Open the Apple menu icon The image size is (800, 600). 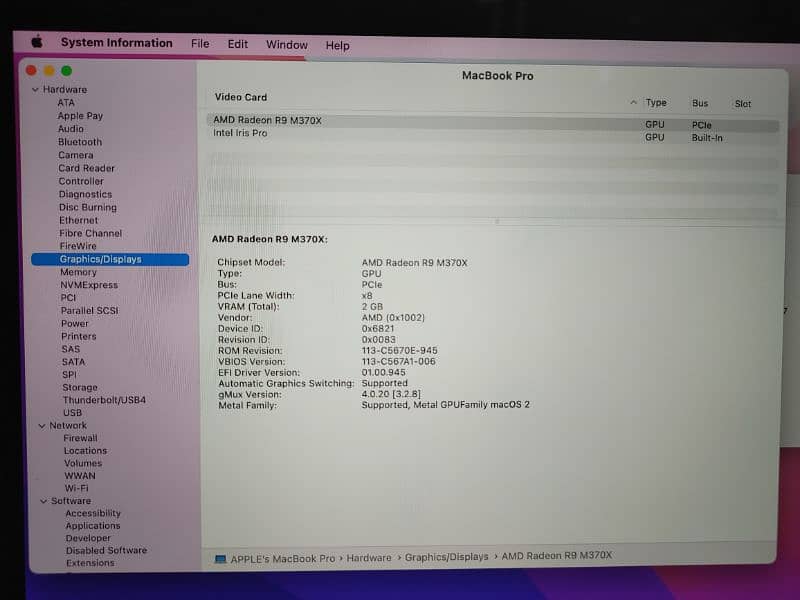pos(37,43)
